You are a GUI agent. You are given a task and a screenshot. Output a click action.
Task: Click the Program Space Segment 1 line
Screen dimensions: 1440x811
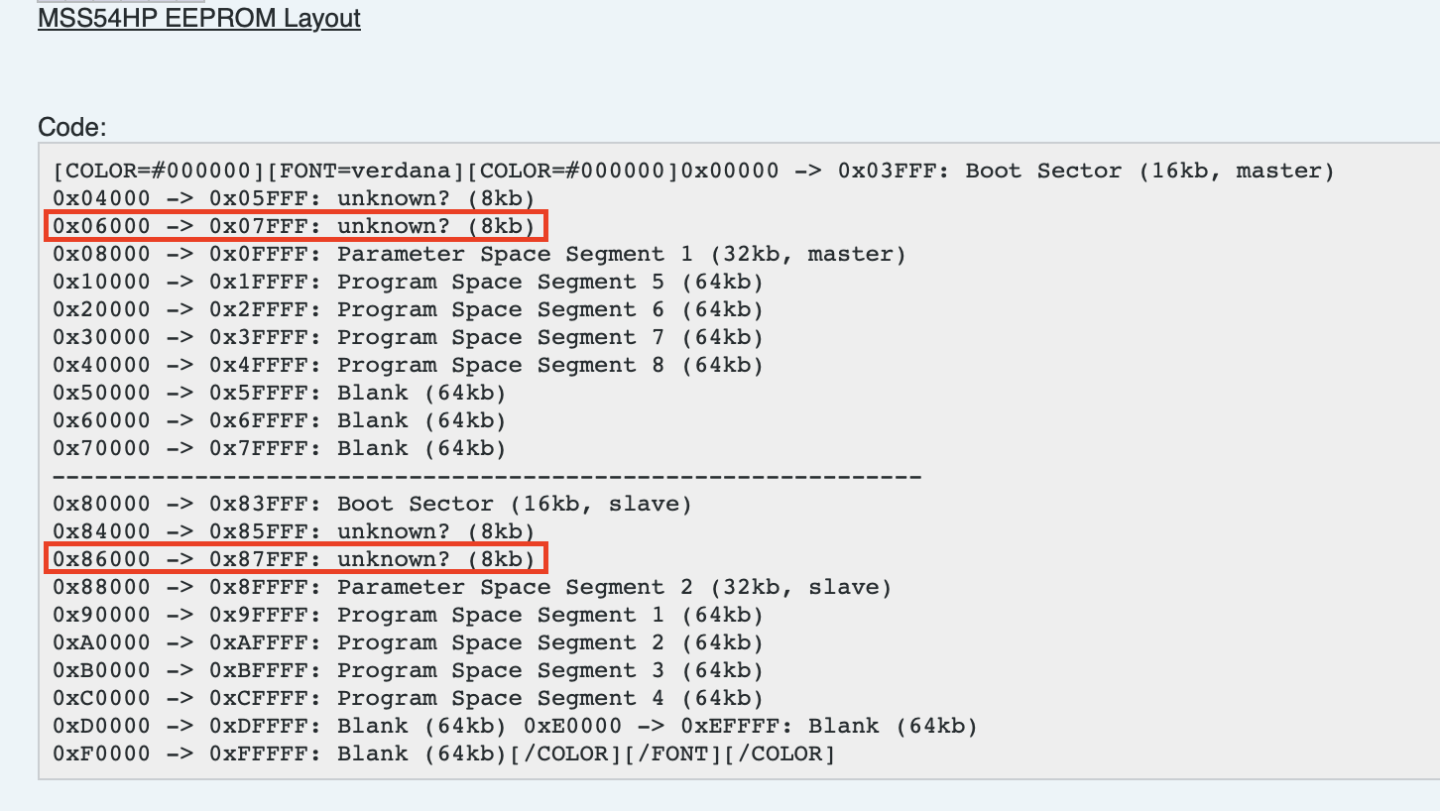tap(408, 615)
